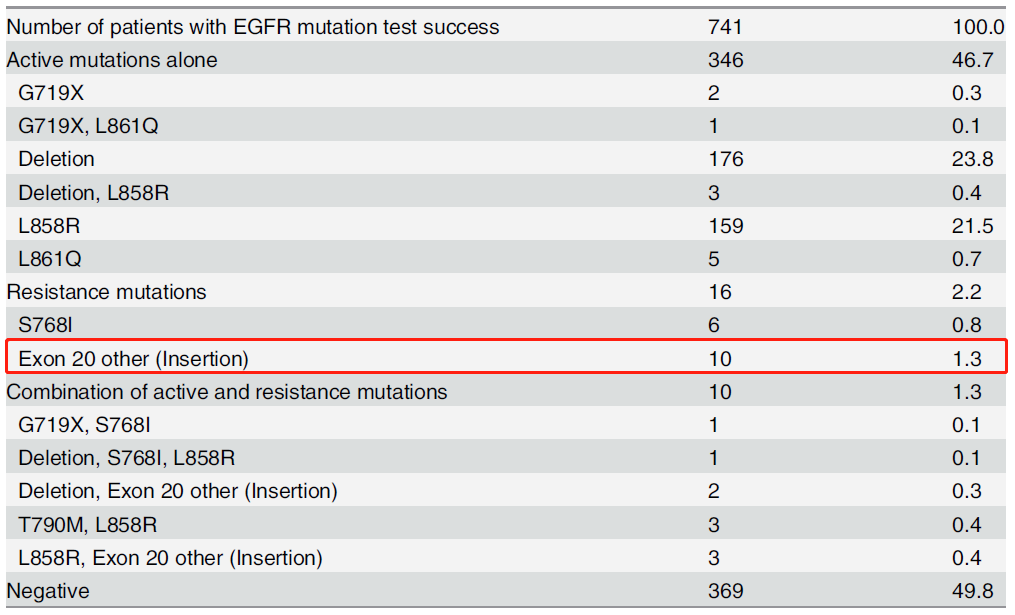Click the count 741 in the top row
1015x615 pixels.
click(x=725, y=27)
